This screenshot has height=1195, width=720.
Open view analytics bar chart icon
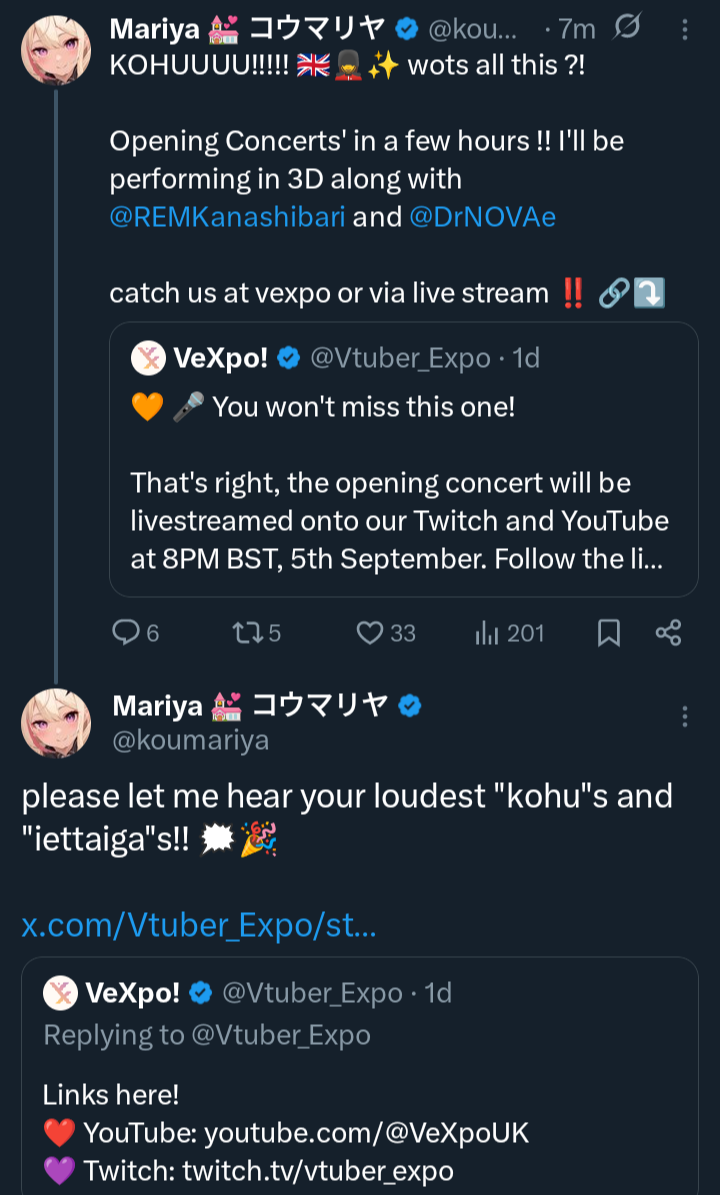pos(487,632)
